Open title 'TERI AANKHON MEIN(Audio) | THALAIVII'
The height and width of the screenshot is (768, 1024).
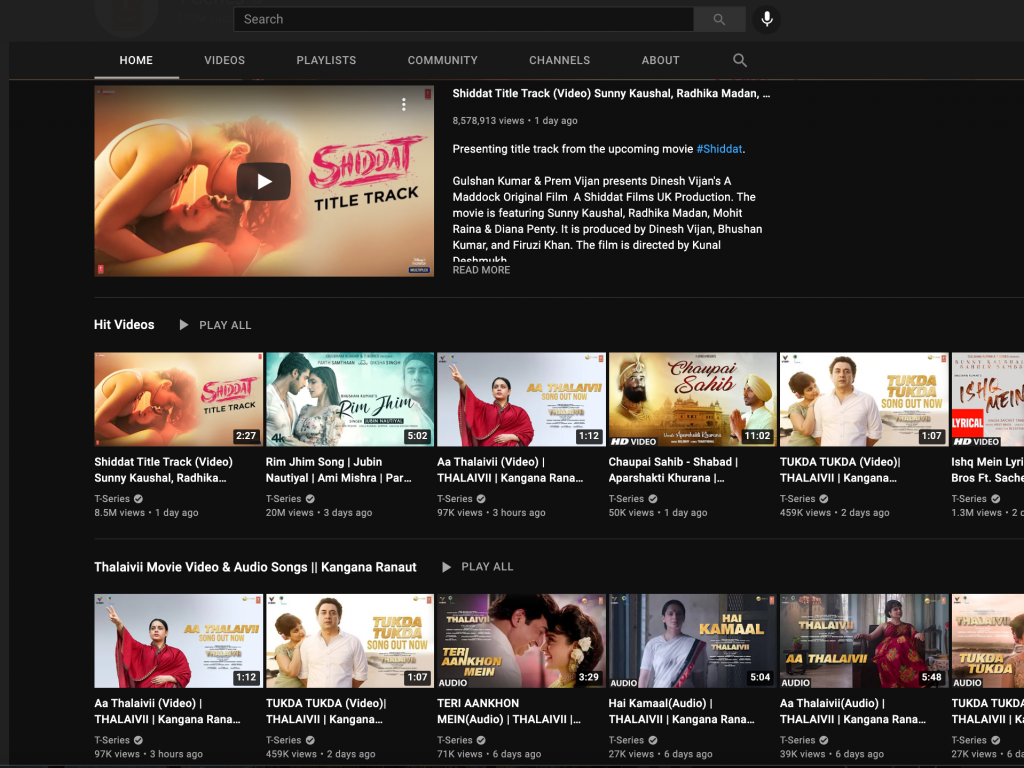tap(509, 711)
